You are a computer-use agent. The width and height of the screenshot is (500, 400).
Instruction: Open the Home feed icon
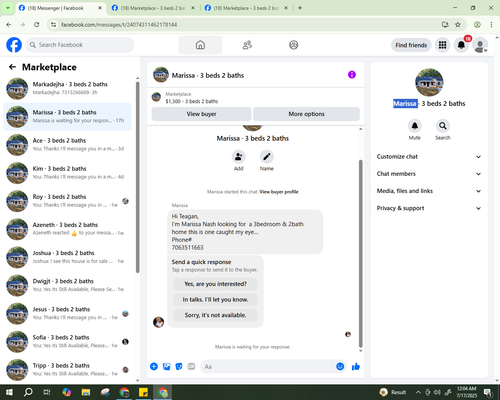coord(200,45)
